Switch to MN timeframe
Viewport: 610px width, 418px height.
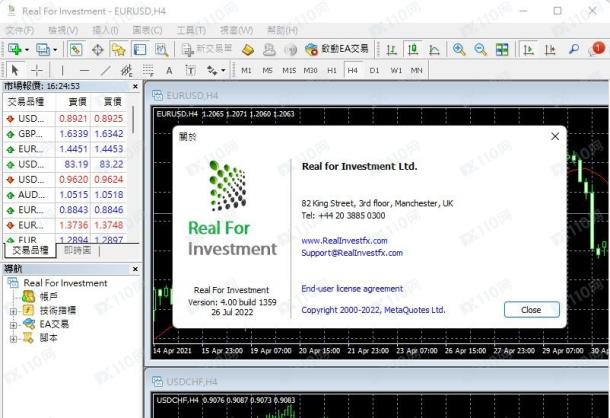(x=416, y=70)
